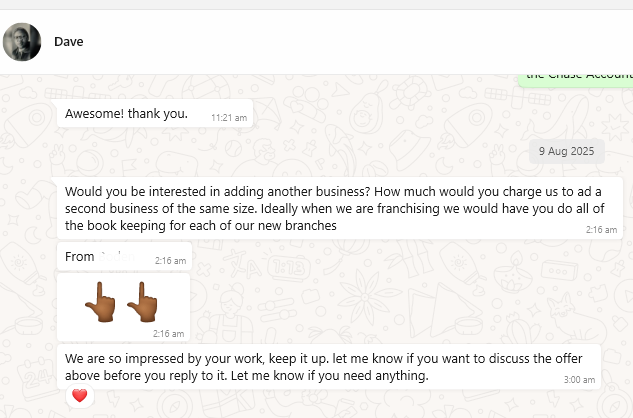633x418 pixels.
Task: Select the "Awesome! thank you." message bubble
Action: point(126,113)
